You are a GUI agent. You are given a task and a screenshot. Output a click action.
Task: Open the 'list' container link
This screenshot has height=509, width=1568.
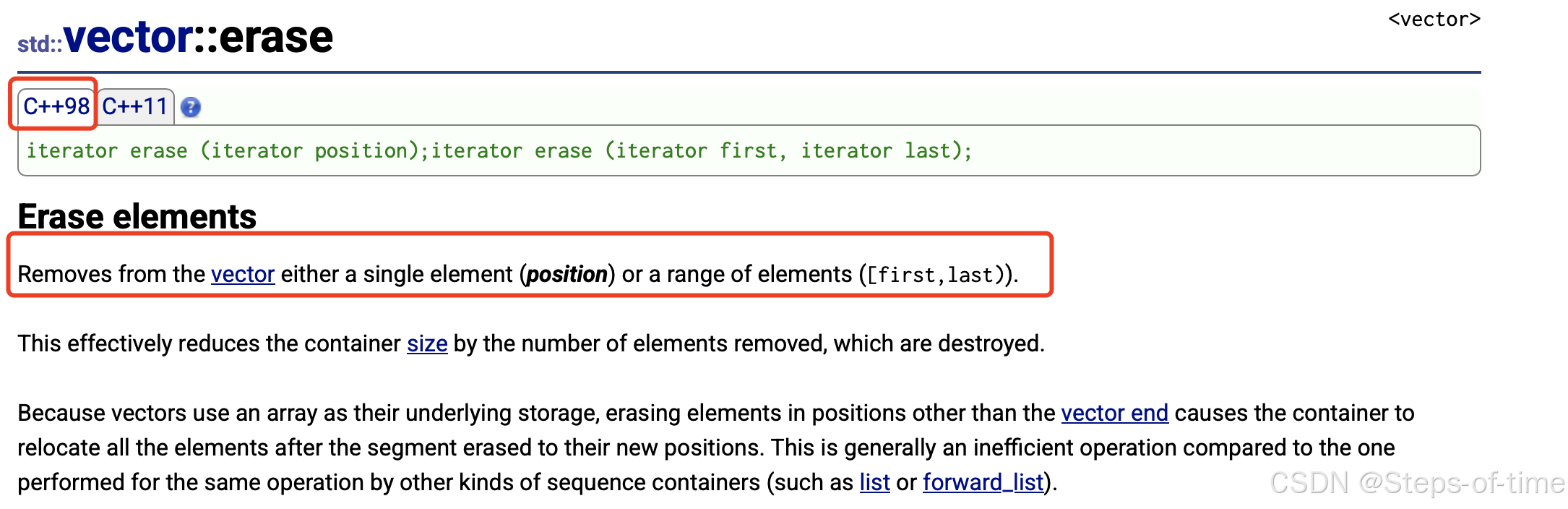874,482
